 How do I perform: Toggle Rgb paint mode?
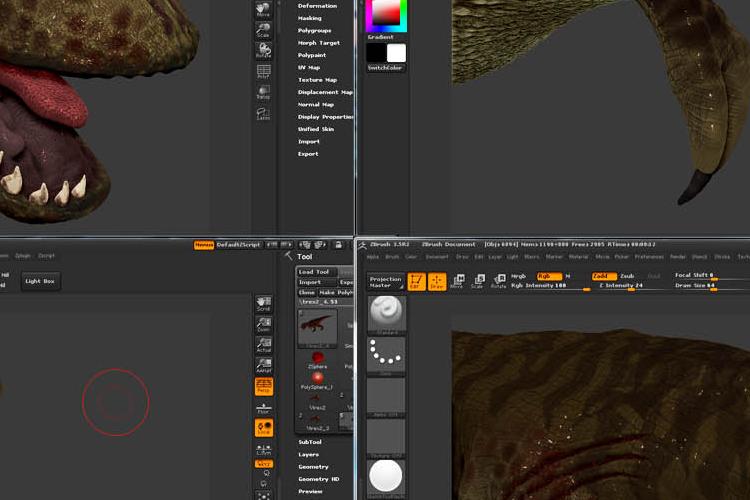point(549,276)
